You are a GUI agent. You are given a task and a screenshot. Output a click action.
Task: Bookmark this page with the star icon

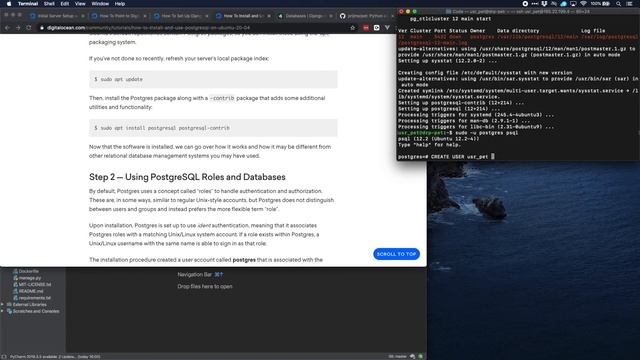(353, 27)
